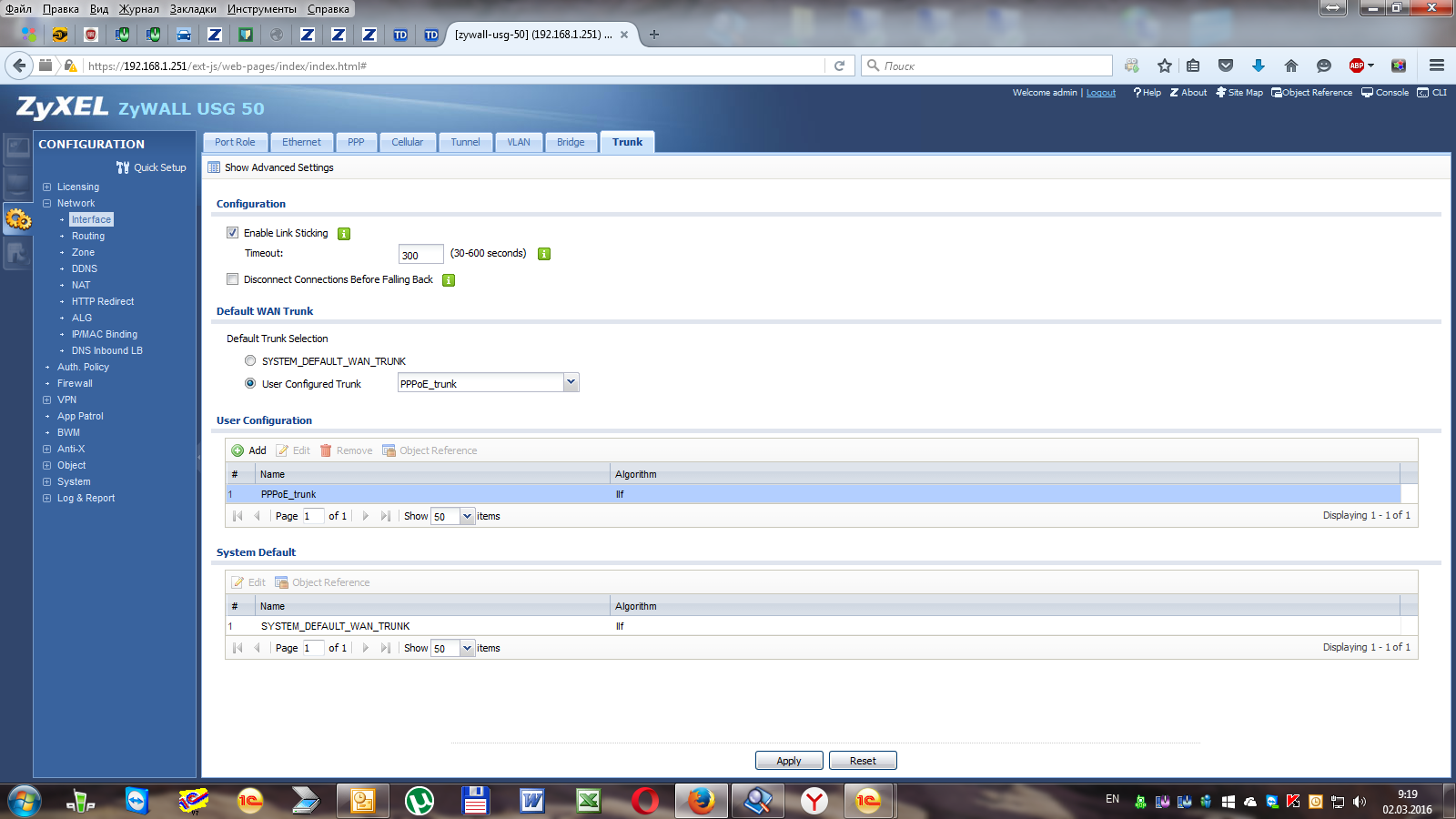Click the Object Reference header icon
This screenshot has width=1456, height=819.
coord(1277,93)
